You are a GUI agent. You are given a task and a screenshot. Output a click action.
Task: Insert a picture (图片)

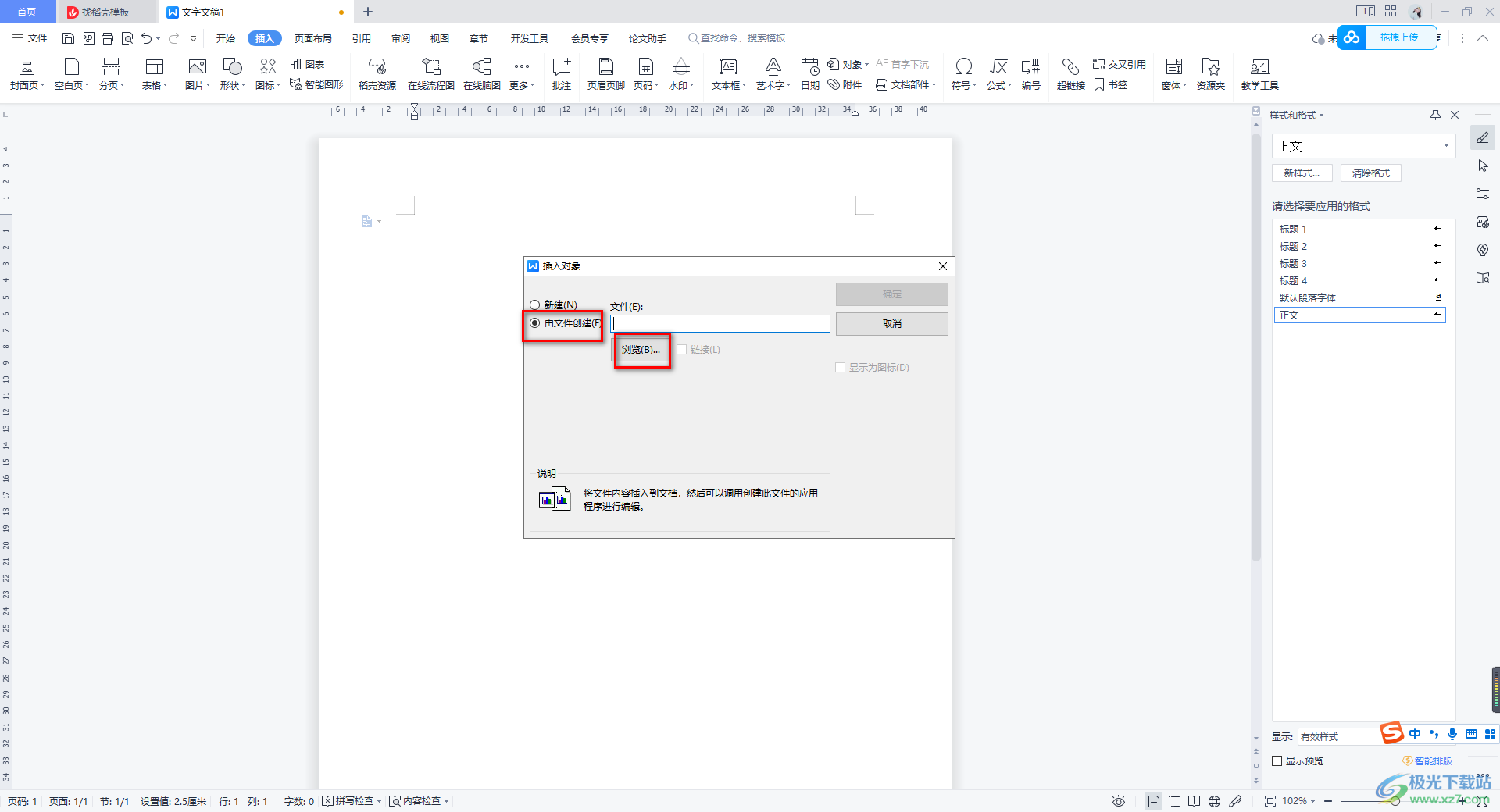(197, 74)
